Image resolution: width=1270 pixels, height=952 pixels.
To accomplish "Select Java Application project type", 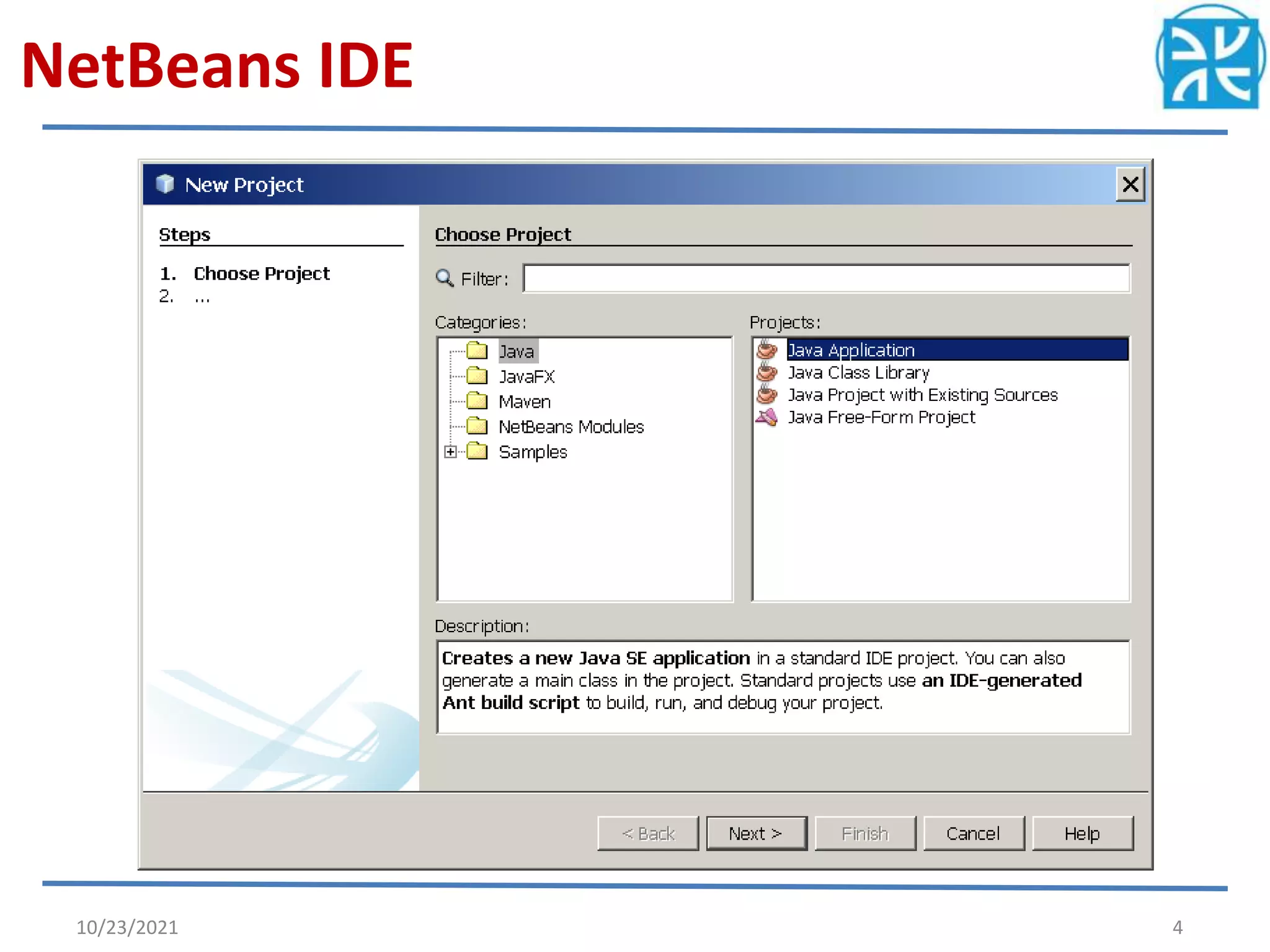I will (957, 350).
